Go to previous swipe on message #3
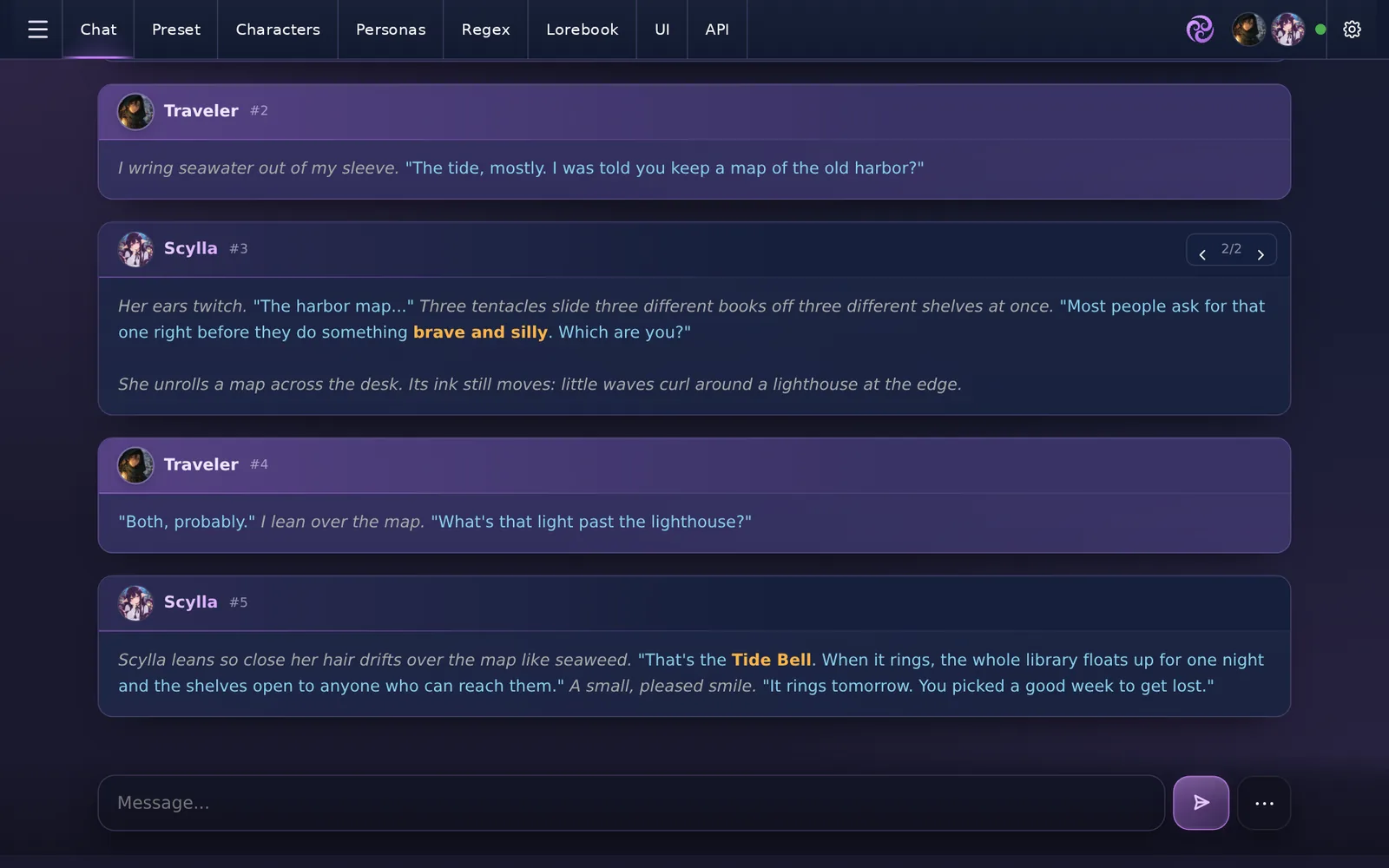1389x868 pixels. pyautogui.click(x=1202, y=254)
